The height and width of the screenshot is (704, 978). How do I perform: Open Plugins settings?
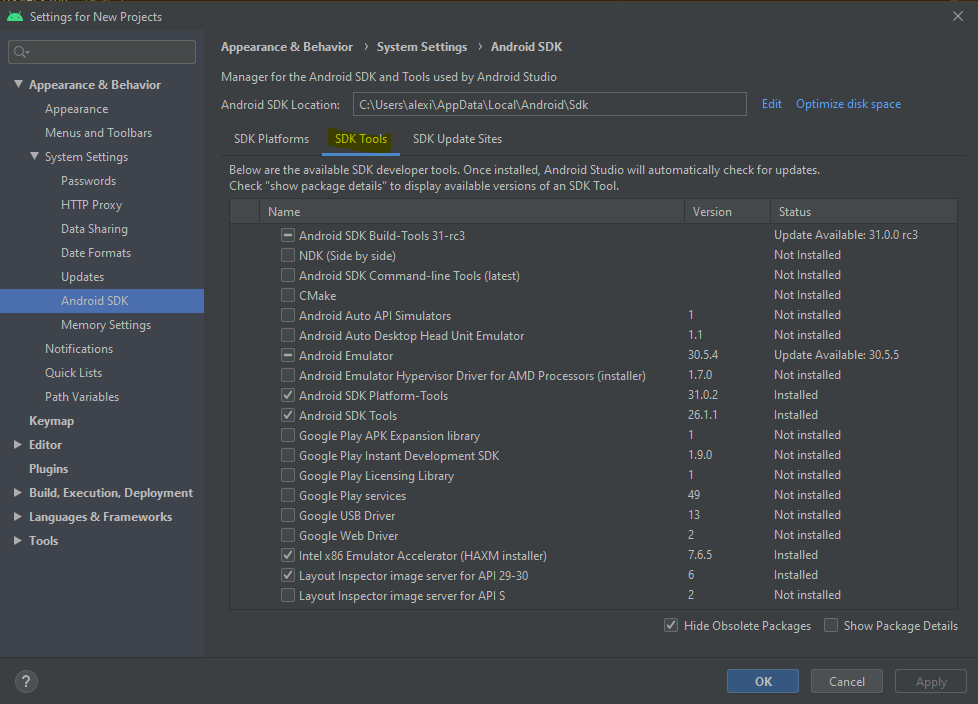49,469
